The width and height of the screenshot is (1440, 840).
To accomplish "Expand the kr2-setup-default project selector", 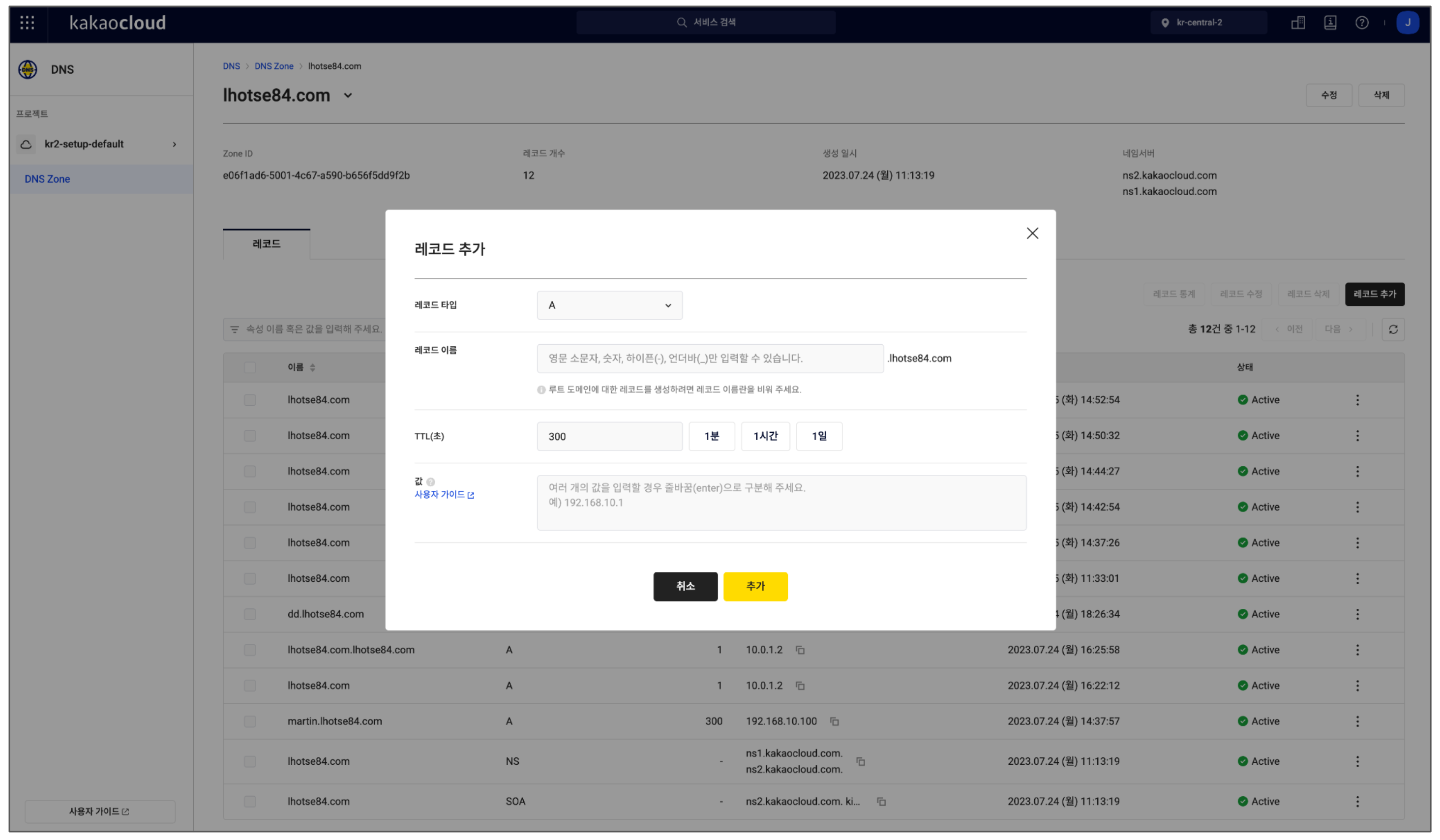I will pyautogui.click(x=174, y=144).
